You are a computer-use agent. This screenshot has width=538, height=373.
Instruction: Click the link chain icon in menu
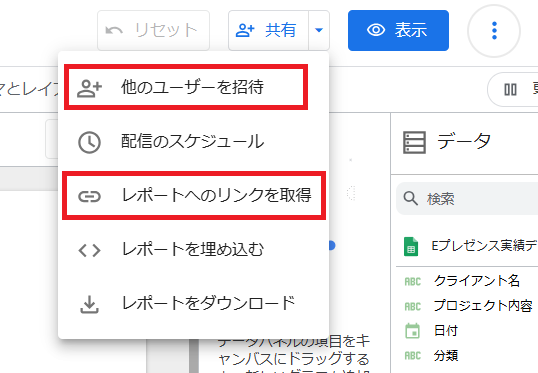(89, 196)
